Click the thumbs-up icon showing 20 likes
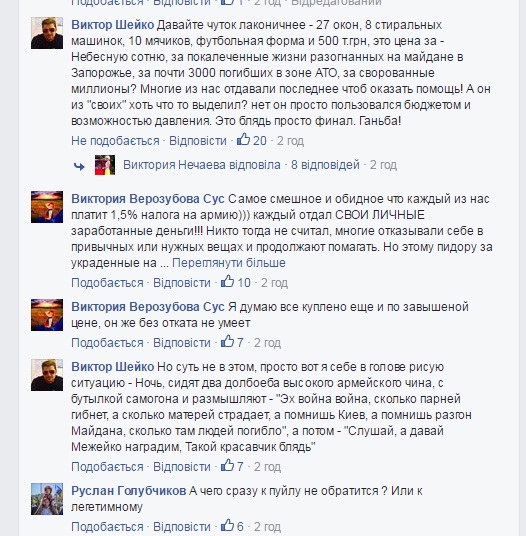Image resolution: width=526 pixels, height=536 pixels. coord(243,139)
